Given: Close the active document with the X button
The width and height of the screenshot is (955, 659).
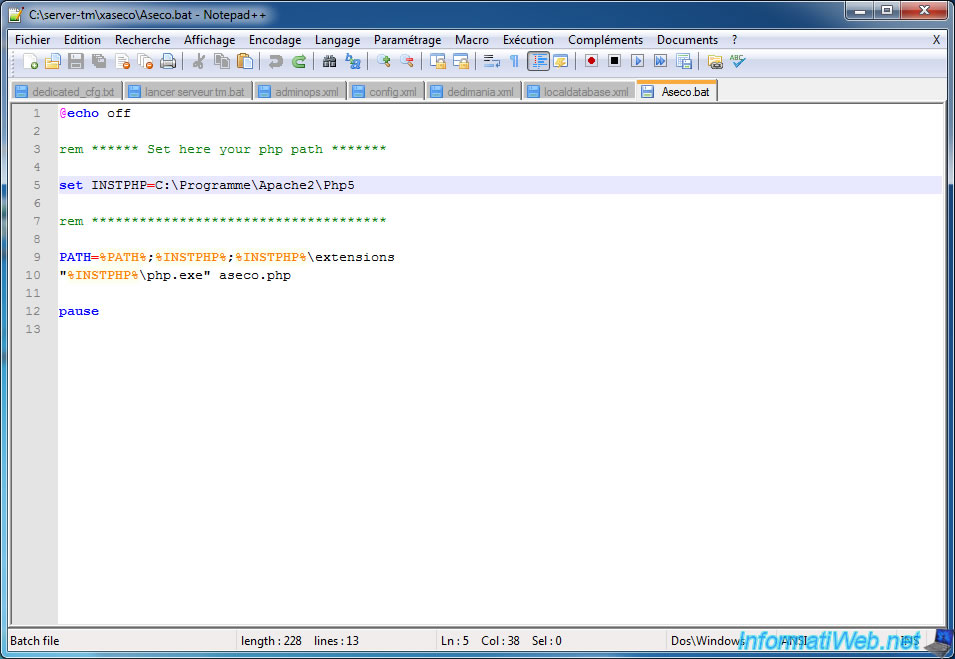Looking at the screenshot, I should click(x=934, y=40).
